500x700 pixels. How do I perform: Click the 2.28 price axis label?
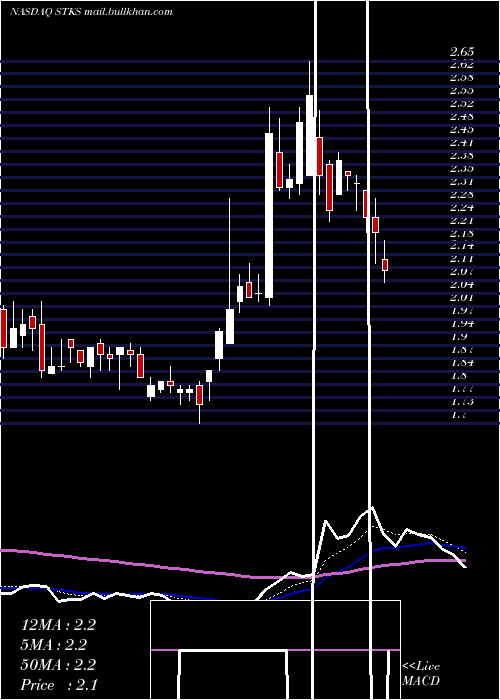tap(462, 195)
